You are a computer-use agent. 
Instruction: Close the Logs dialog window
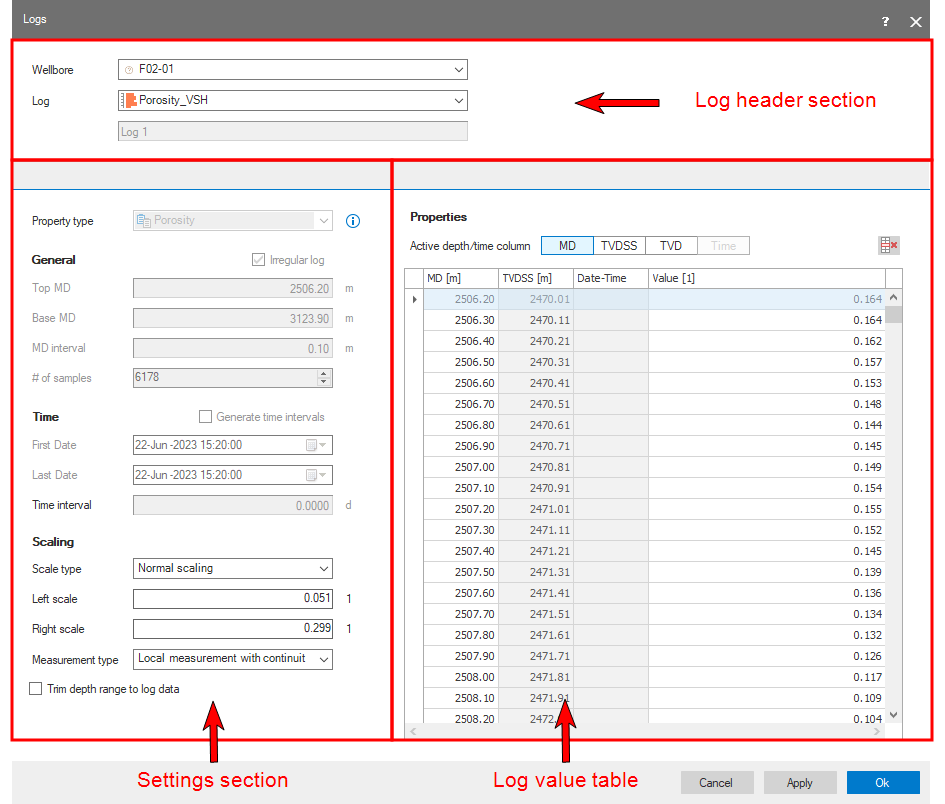915,21
